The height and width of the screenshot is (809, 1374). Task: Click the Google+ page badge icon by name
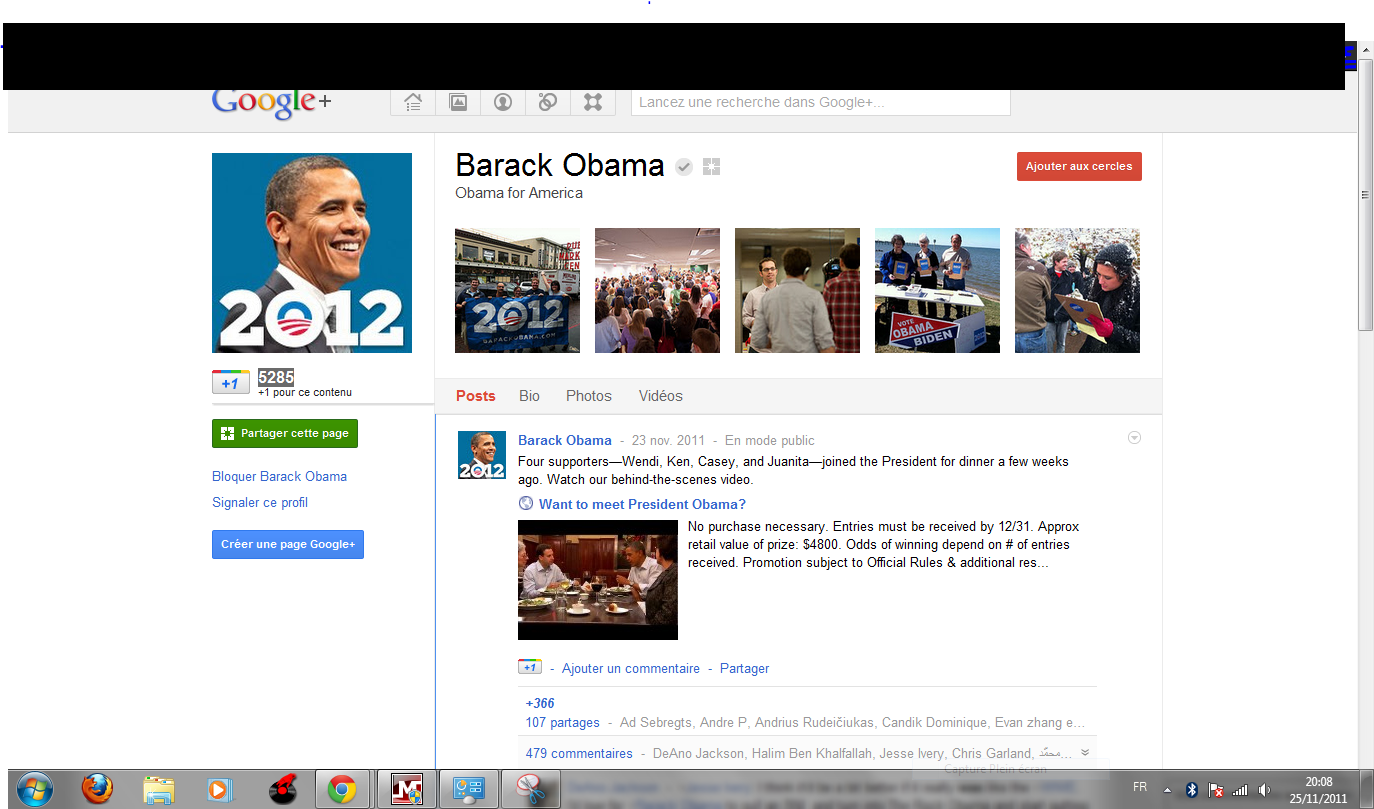click(x=711, y=167)
